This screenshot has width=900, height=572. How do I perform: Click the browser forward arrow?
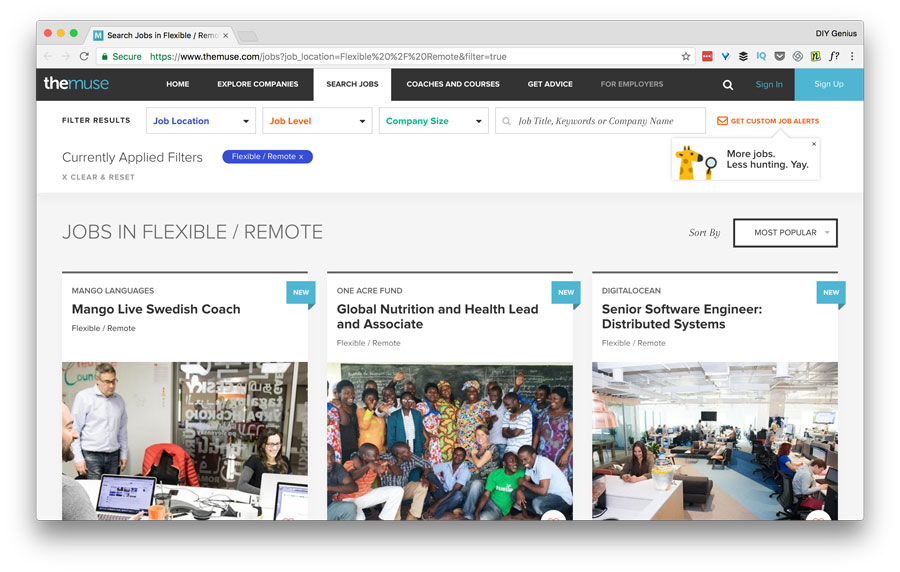click(66, 56)
